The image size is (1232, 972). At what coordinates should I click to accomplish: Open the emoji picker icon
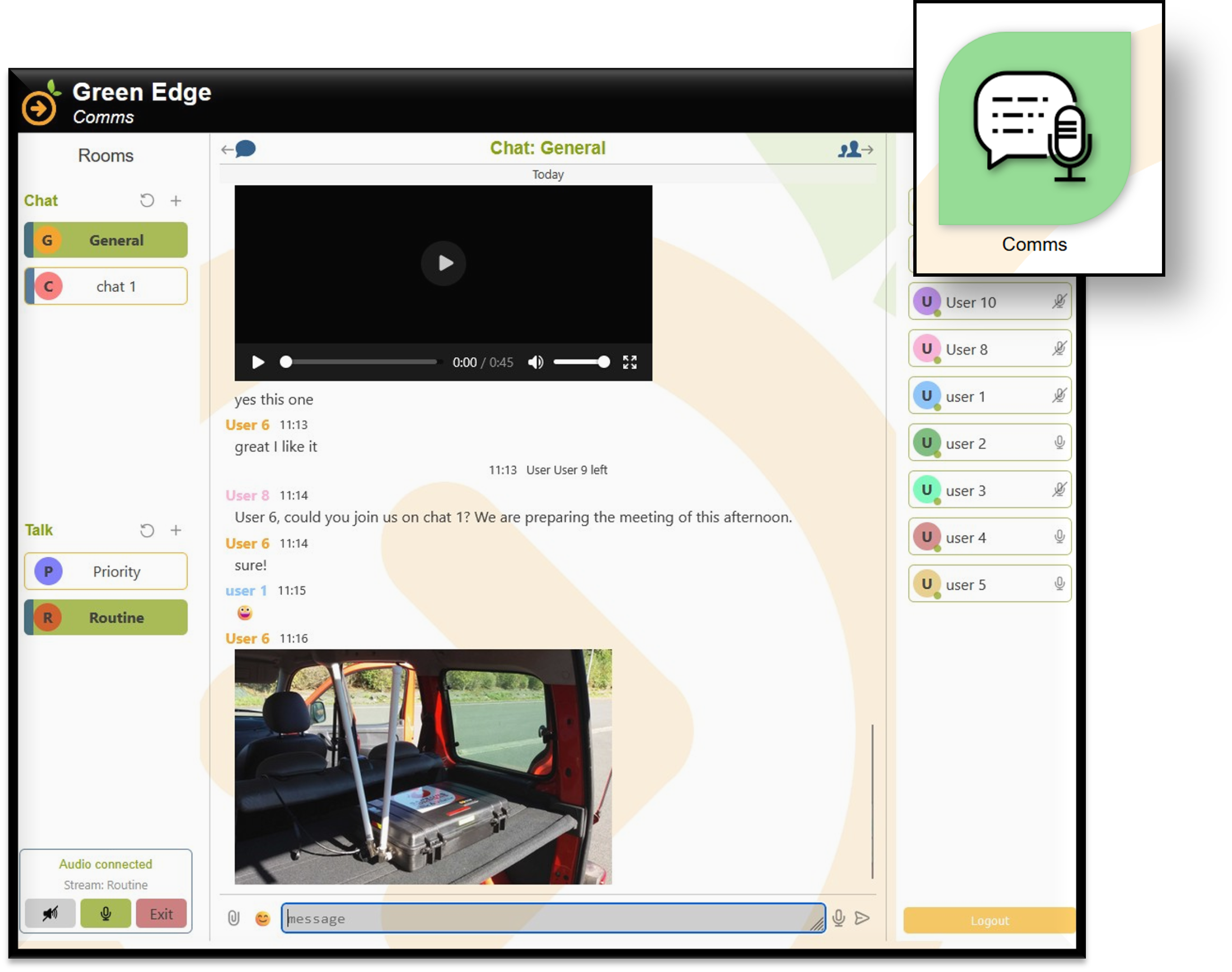(262, 918)
